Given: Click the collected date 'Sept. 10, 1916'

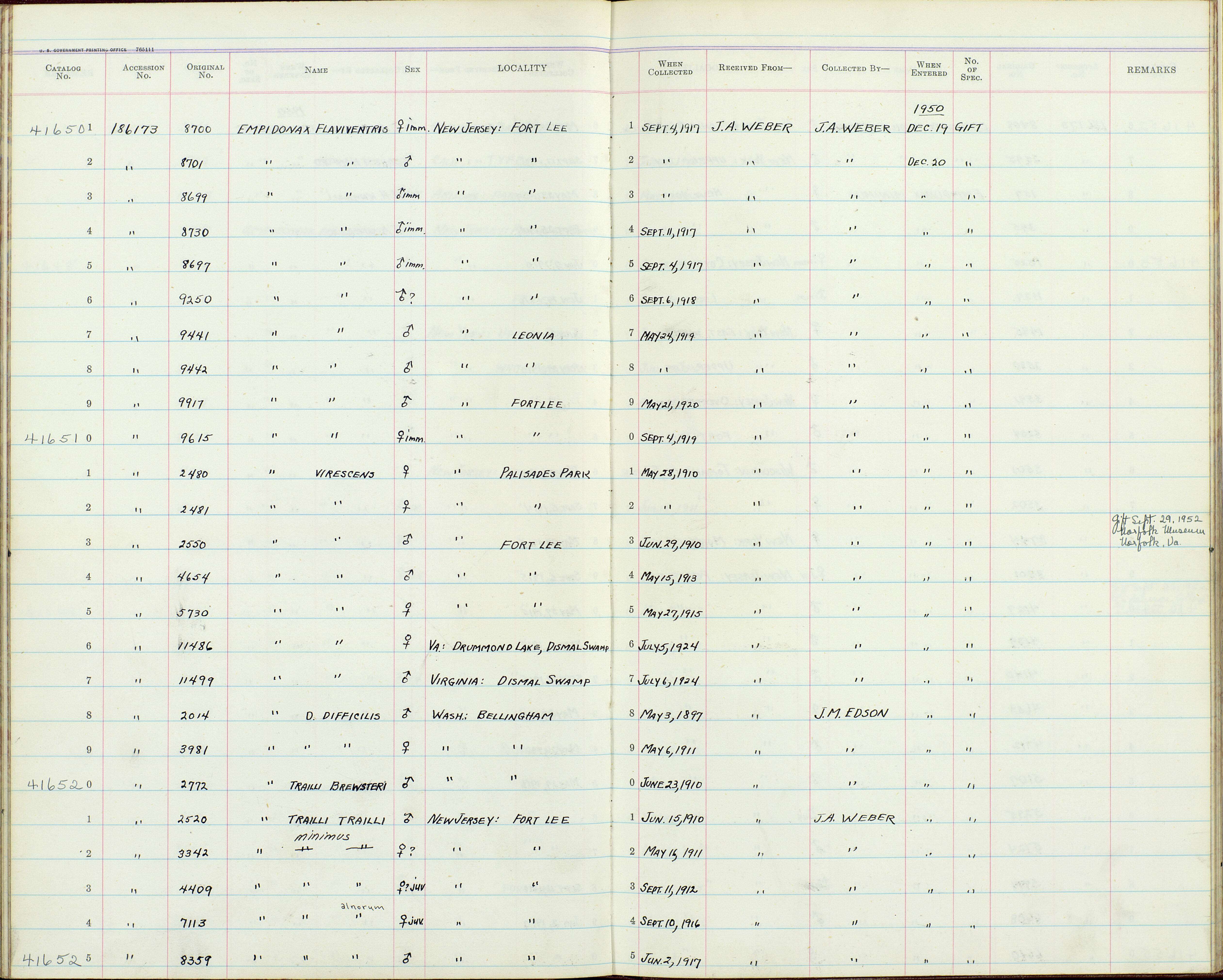Looking at the screenshot, I should tap(669, 923).
